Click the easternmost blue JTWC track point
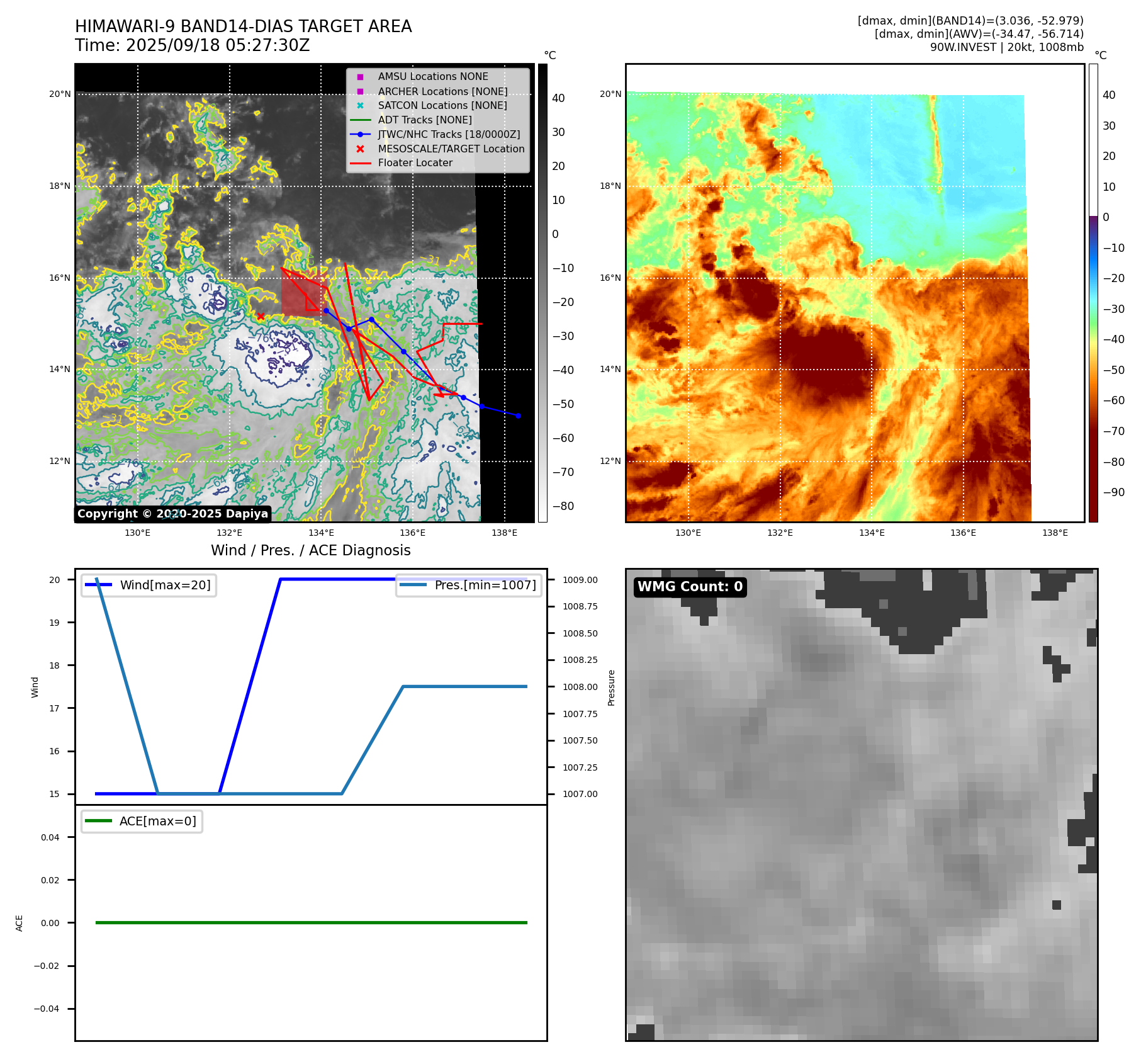This screenshot has width=1141, height=1064. coord(518,416)
